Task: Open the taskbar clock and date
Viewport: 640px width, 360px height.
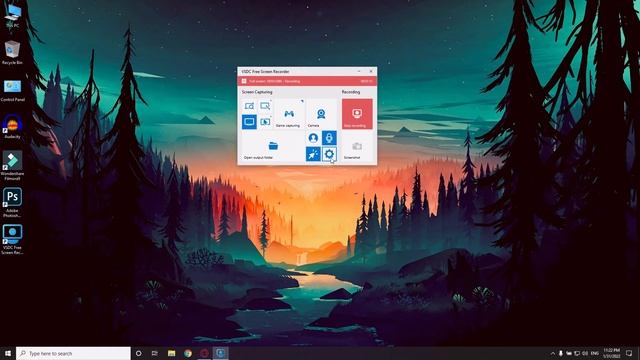Action: click(611, 353)
